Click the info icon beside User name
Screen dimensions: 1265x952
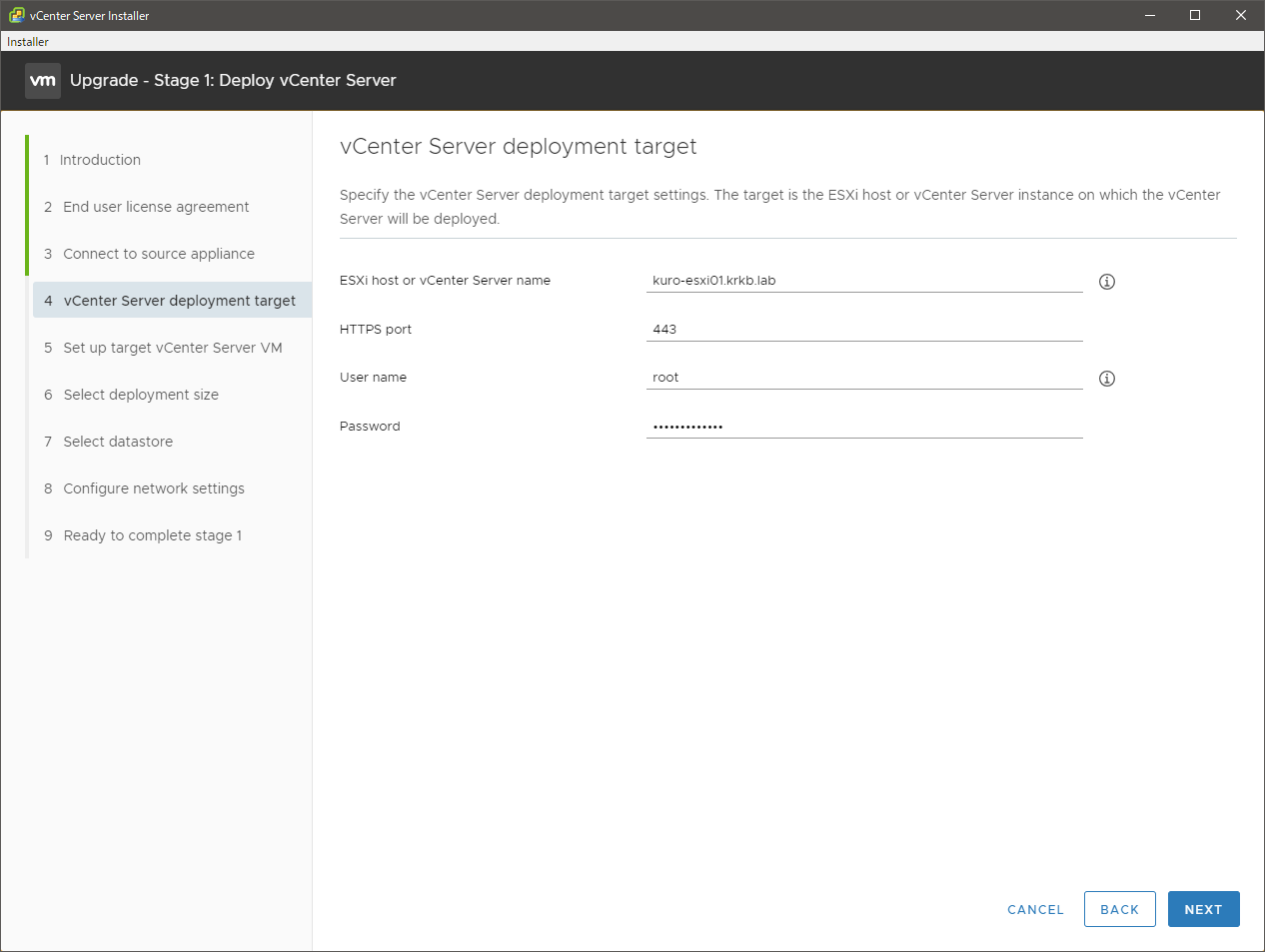click(1106, 379)
